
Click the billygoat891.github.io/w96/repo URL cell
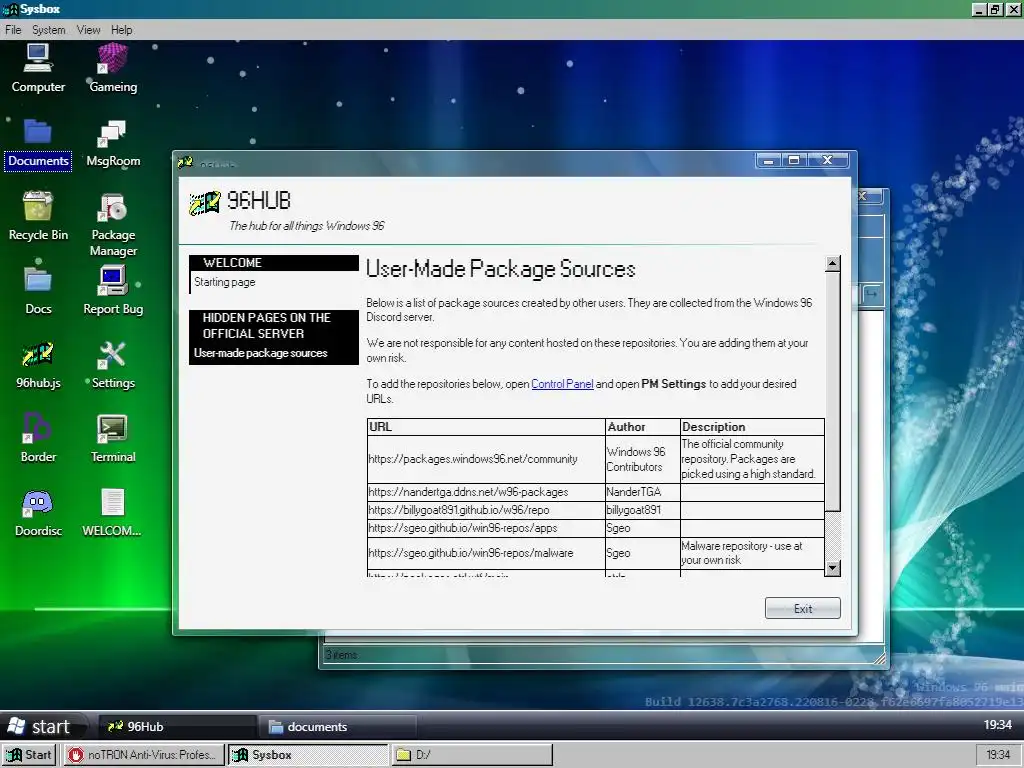pyautogui.click(x=486, y=510)
